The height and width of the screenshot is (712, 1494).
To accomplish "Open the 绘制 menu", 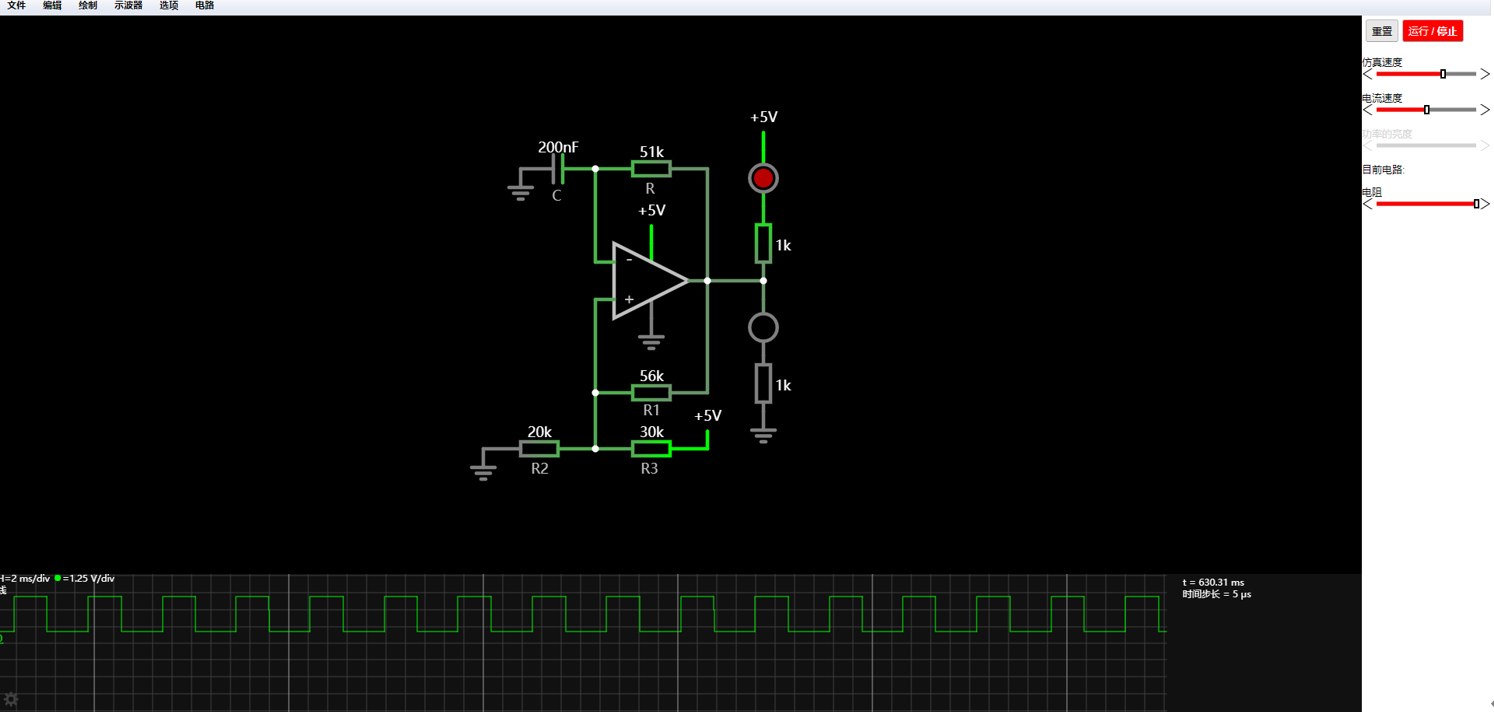I will pyautogui.click(x=88, y=6).
